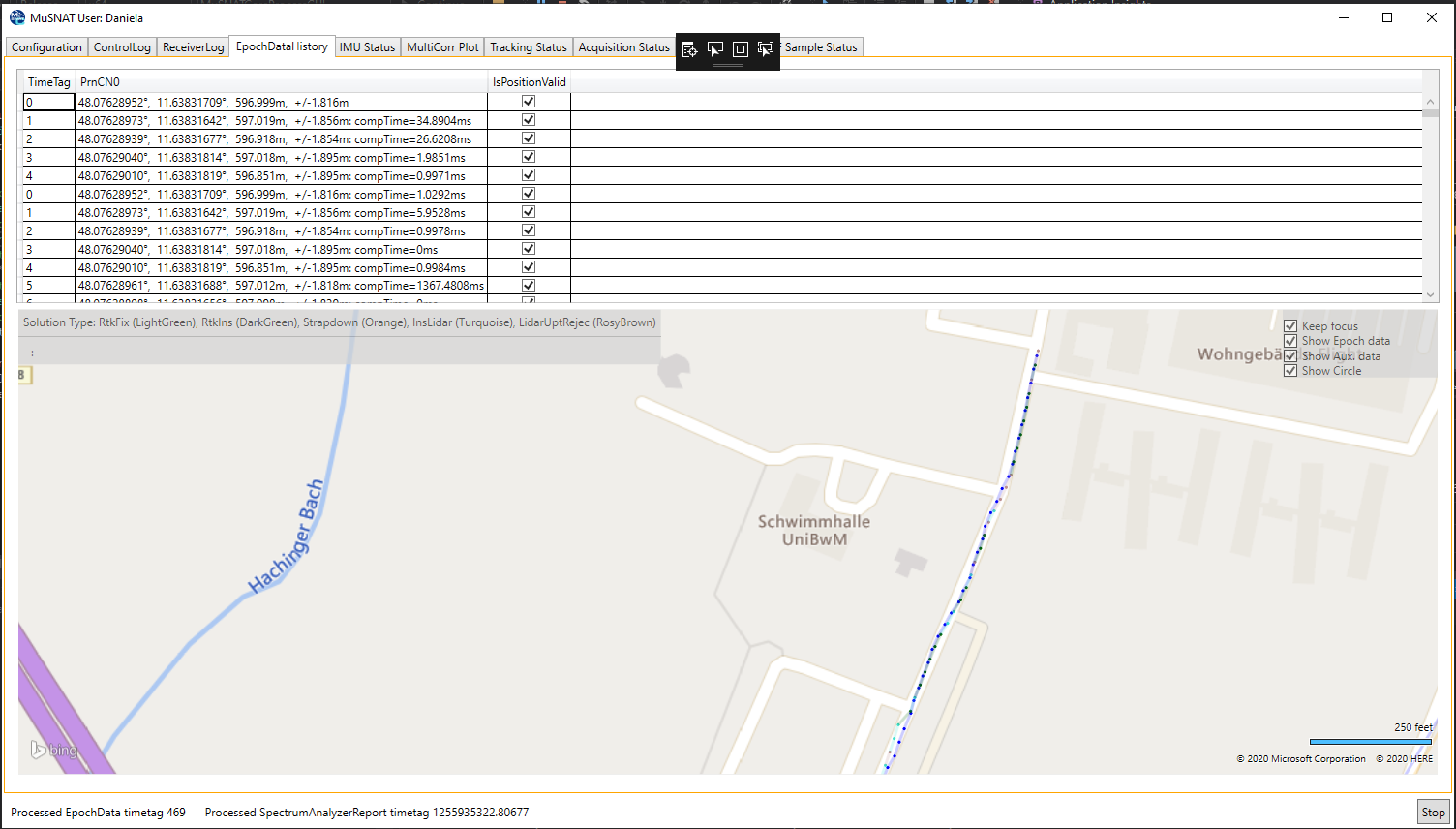Toggle display layout adorners icon
This screenshot has width=1456, height=829.
(x=741, y=49)
